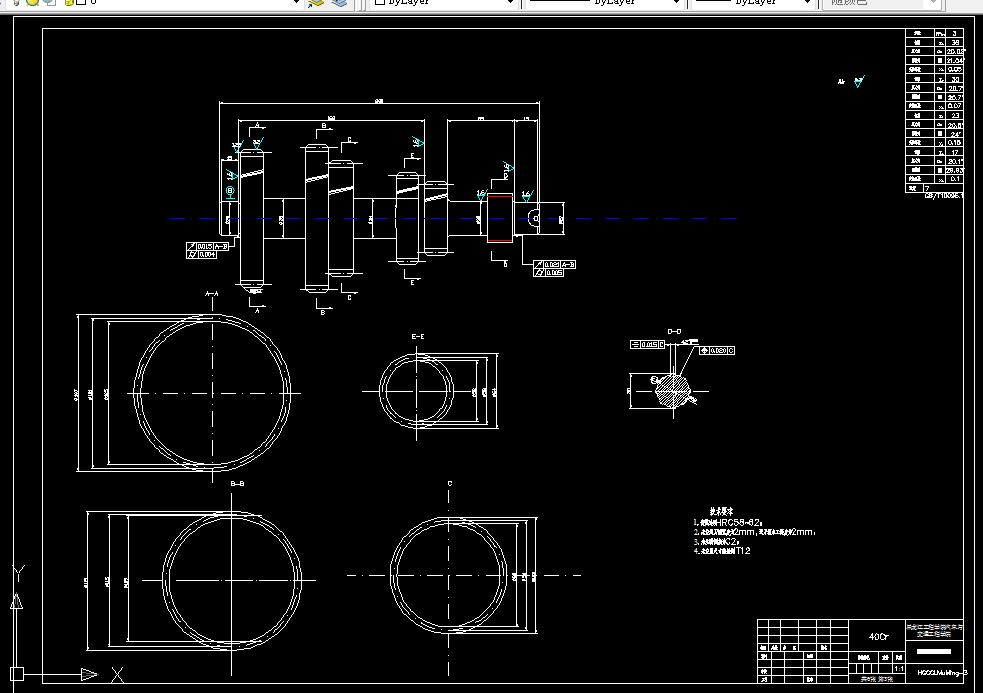Open the plot style control dropdown
Viewport: 983px width, 693px height.
[933, 3]
